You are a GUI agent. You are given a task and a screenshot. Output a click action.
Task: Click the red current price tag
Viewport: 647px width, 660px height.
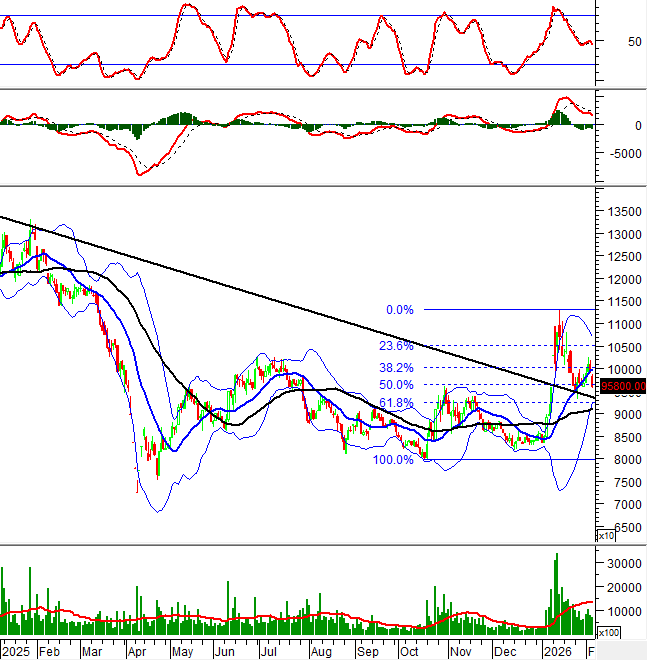(622, 386)
